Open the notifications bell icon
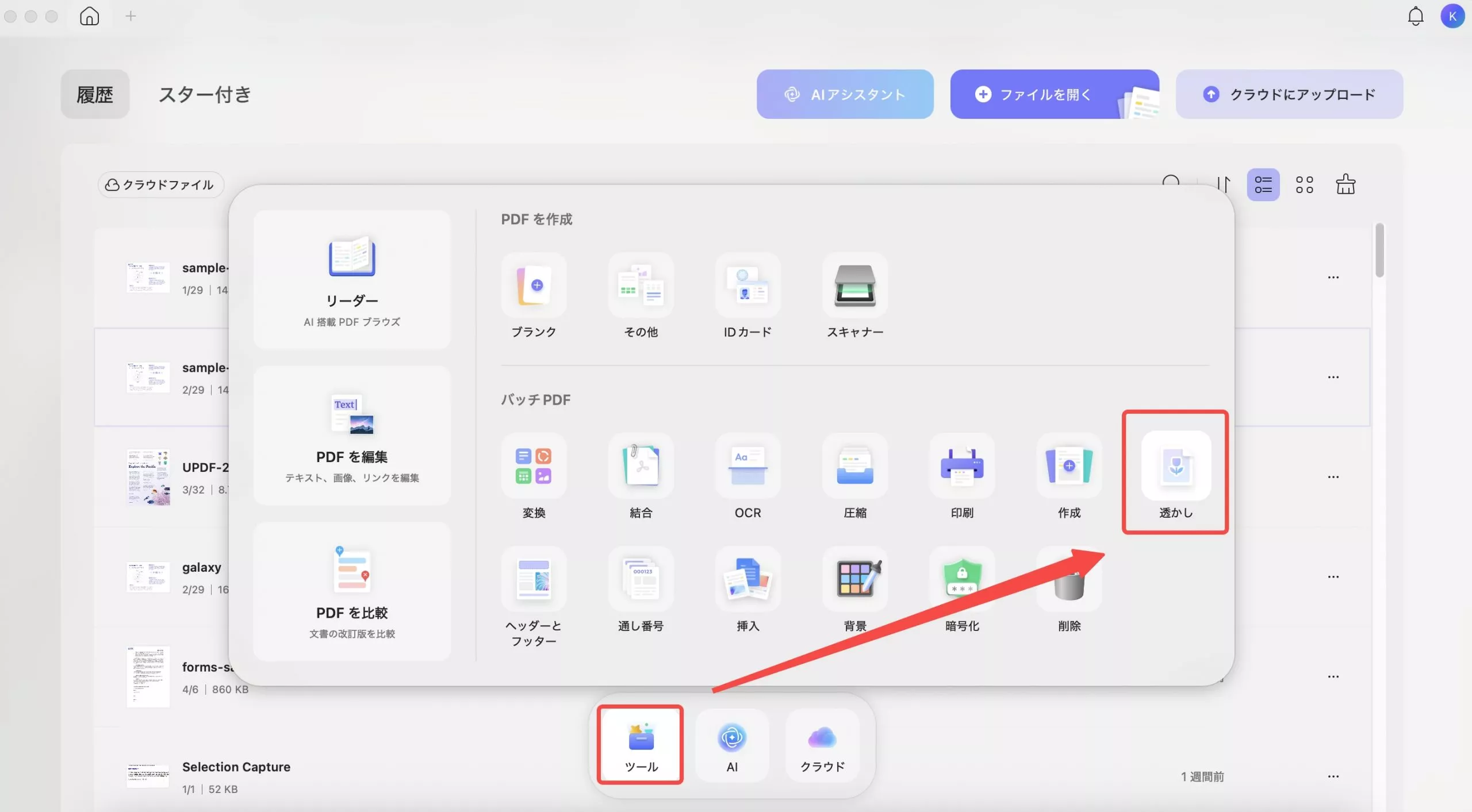This screenshot has height=812, width=1472. (x=1415, y=16)
